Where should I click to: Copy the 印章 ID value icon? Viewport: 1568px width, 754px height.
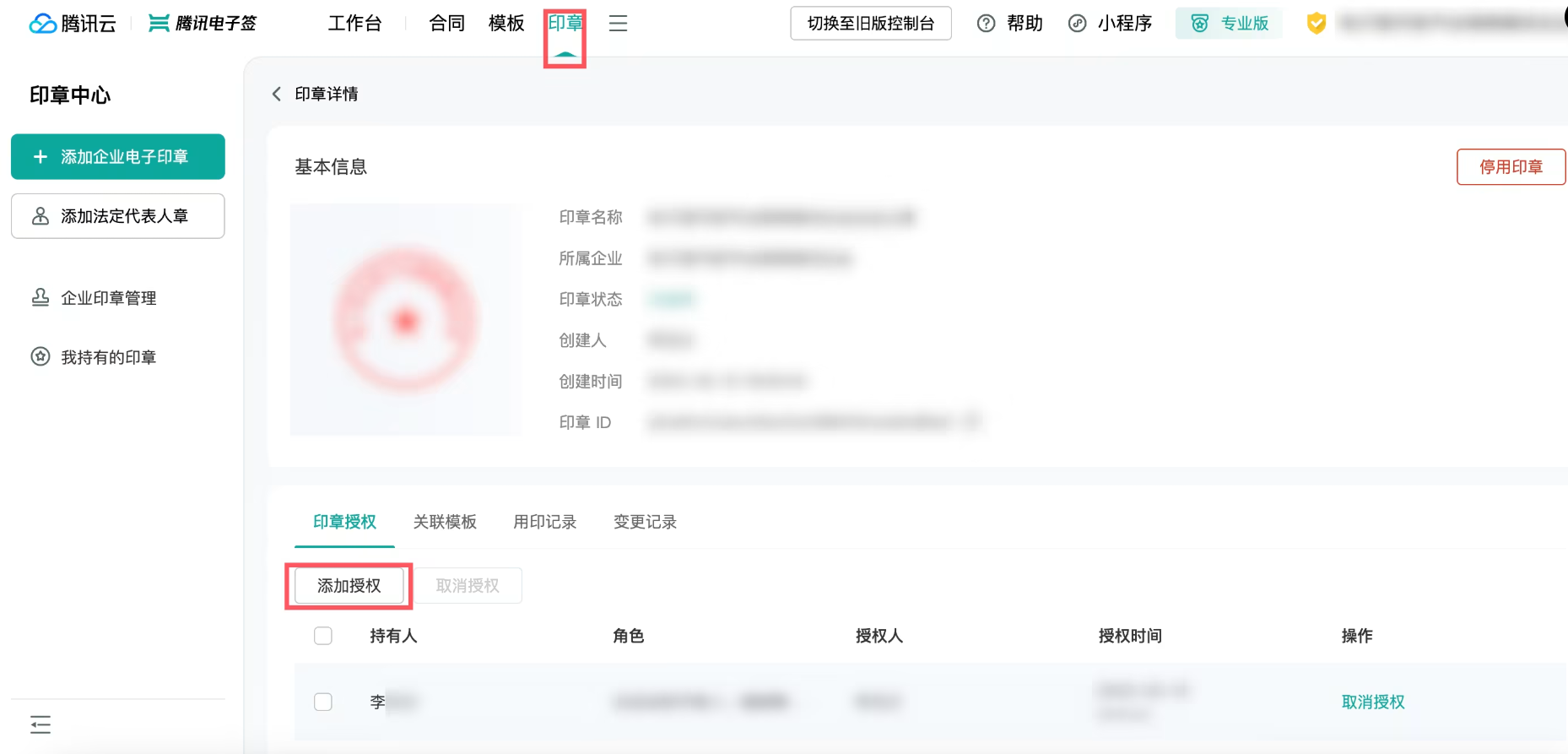point(972,421)
